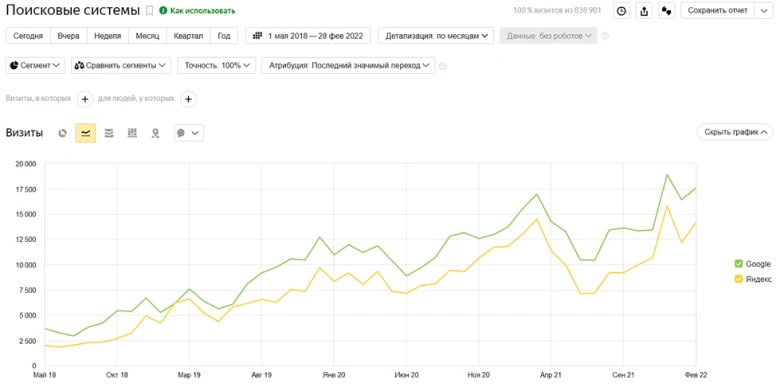Open the report history clock icon
Image resolution: width=776 pixels, height=386 pixels.
(622, 11)
